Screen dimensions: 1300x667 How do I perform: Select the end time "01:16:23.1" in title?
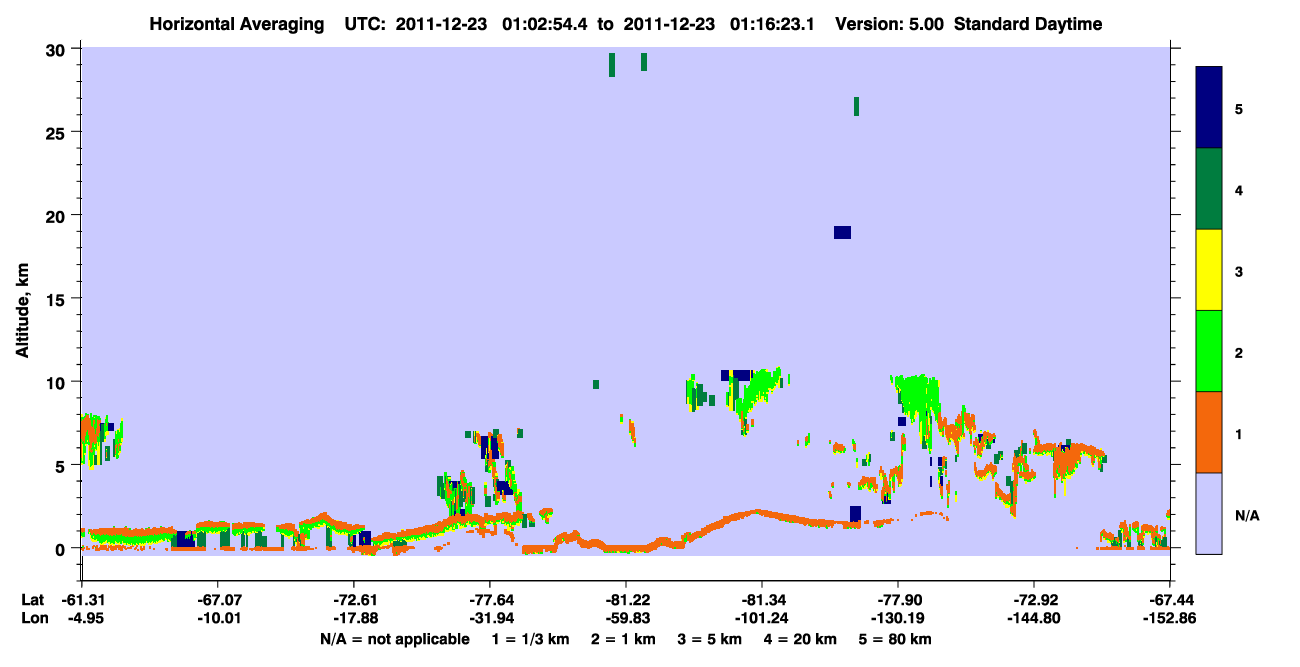click(772, 24)
